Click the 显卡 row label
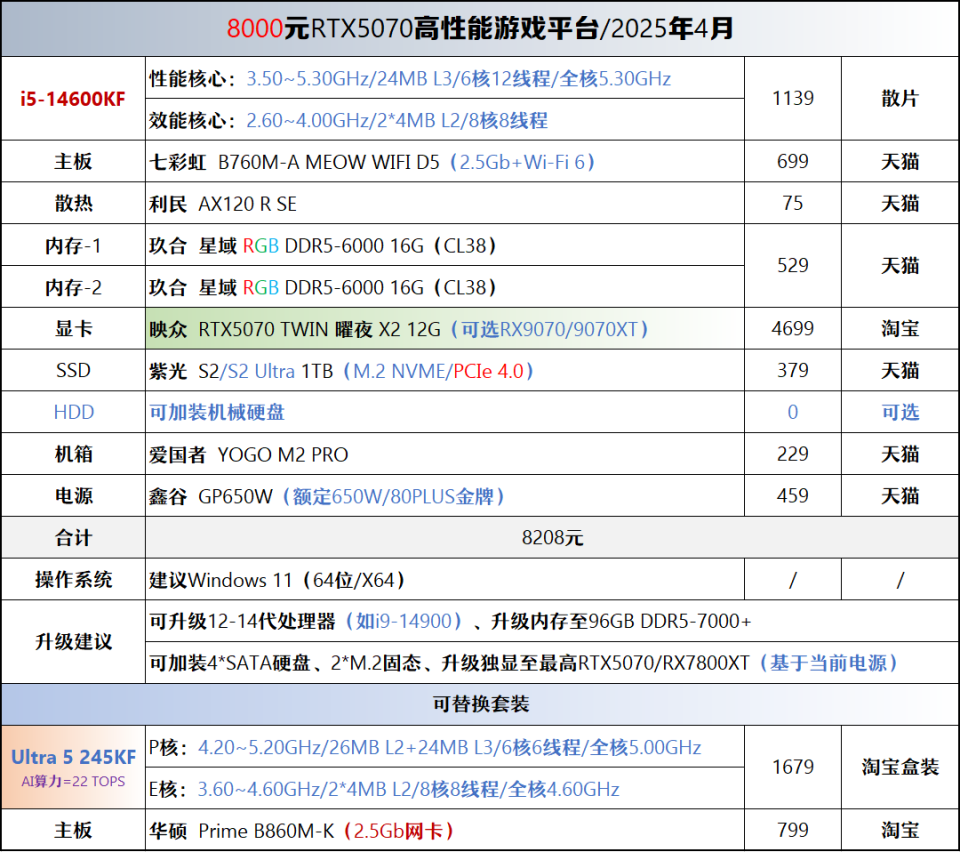Image resolution: width=960 pixels, height=852 pixels. [x=73, y=329]
